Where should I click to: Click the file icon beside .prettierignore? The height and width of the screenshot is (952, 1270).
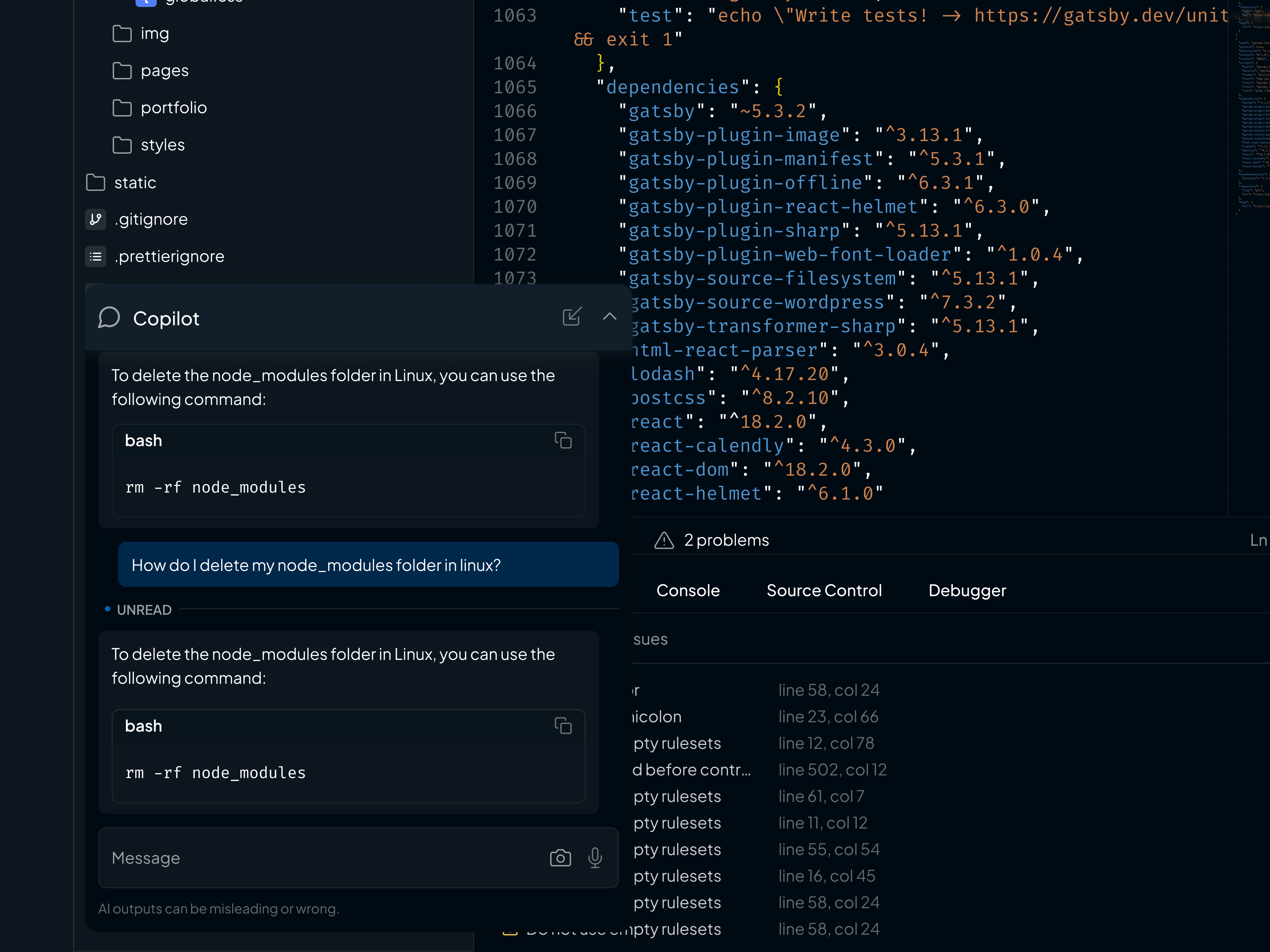(x=95, y=257)
